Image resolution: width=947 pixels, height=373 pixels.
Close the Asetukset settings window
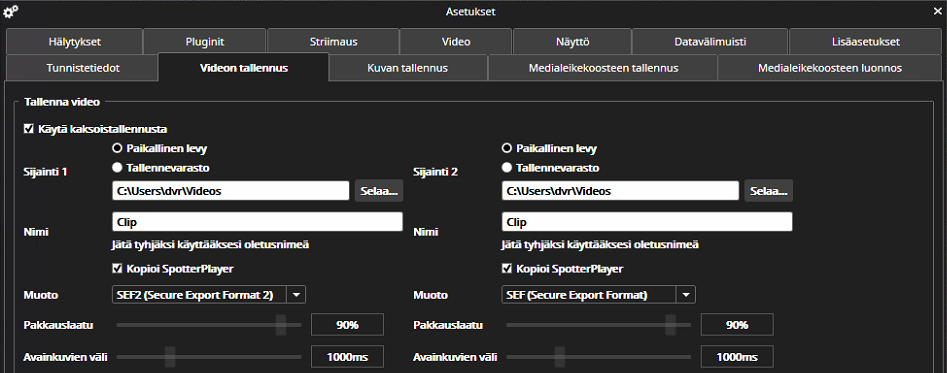pos(937,11)
